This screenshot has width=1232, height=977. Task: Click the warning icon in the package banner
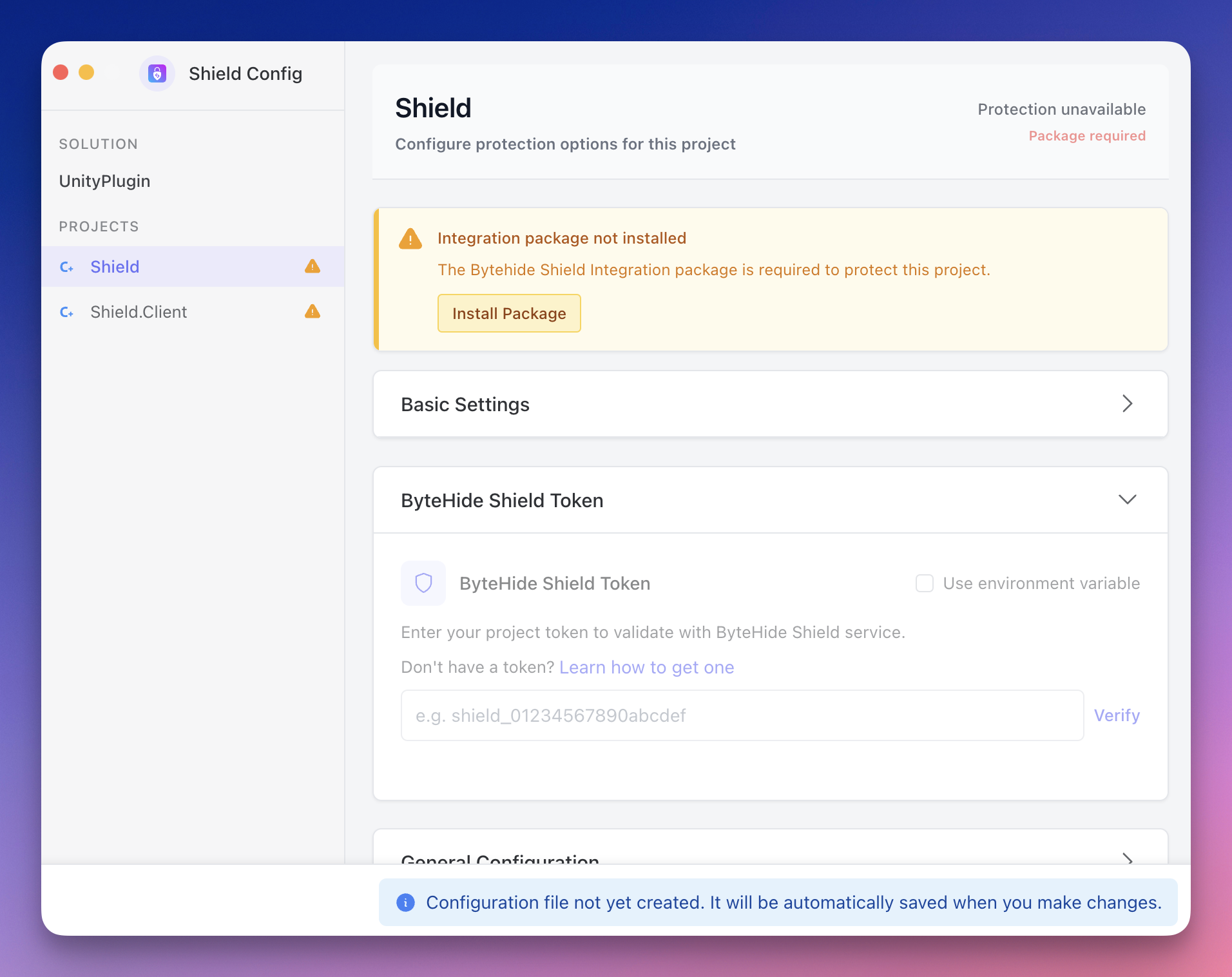(x=410, y=238)
